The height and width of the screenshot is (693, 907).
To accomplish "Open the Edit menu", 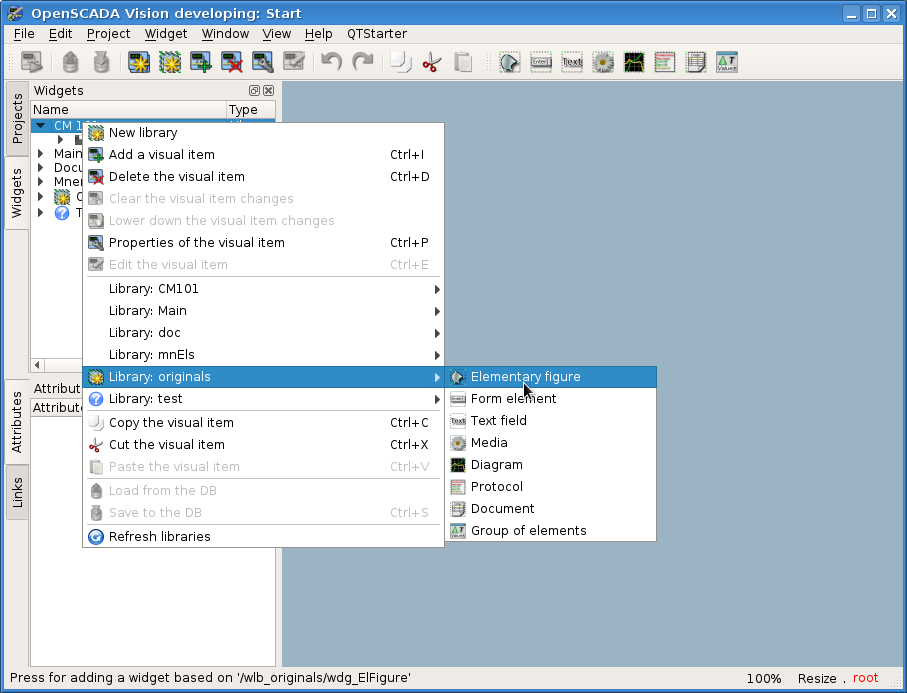I will [x=60, y=34].
